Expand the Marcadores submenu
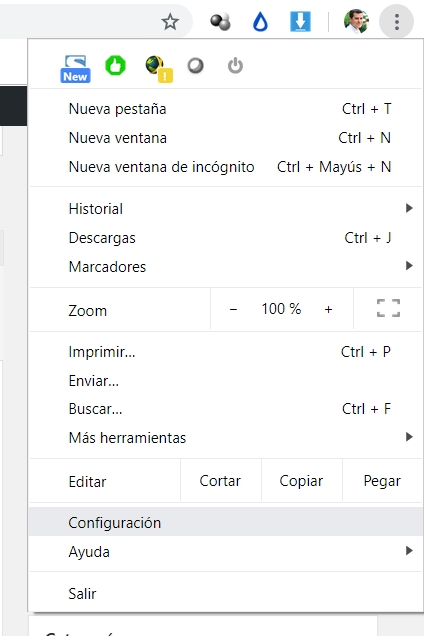Image resolution: width=424 pixels, height=636 pixels. coord(226,266)
